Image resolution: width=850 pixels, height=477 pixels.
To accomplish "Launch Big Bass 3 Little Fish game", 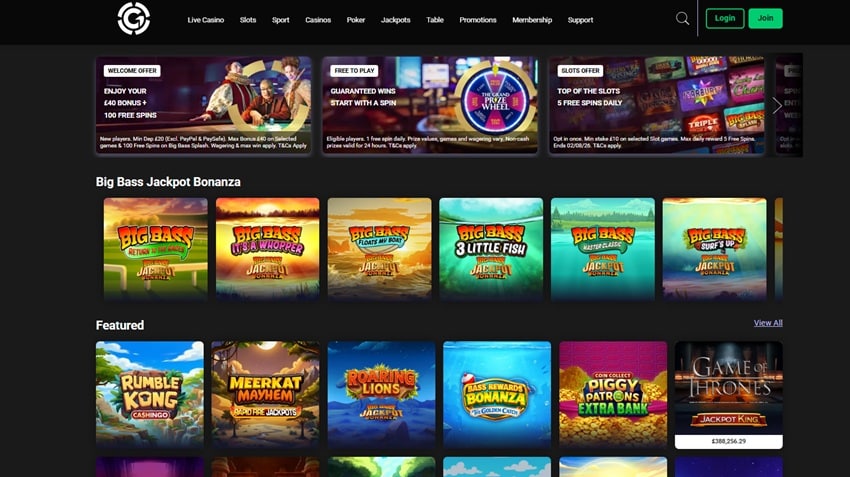I will (x=491, y=249).
